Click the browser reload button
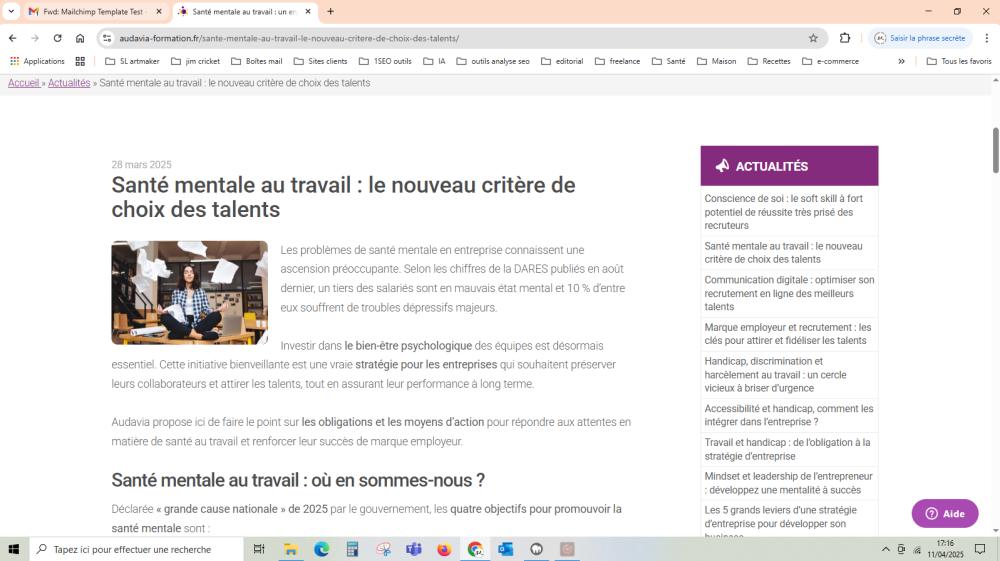Viewport: 1000px width, 561px height. (57, 38)
